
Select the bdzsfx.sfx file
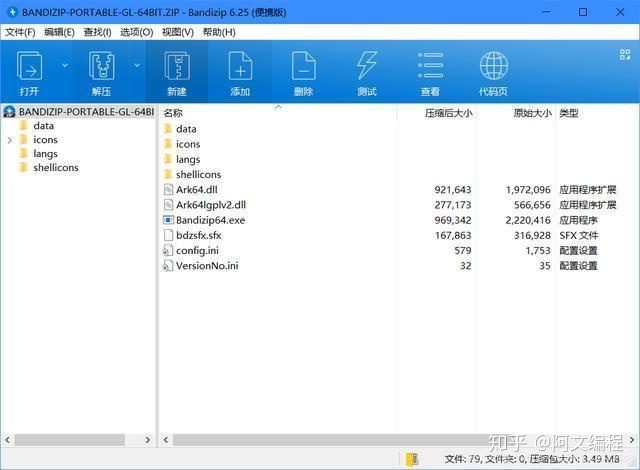pos(199,235)
